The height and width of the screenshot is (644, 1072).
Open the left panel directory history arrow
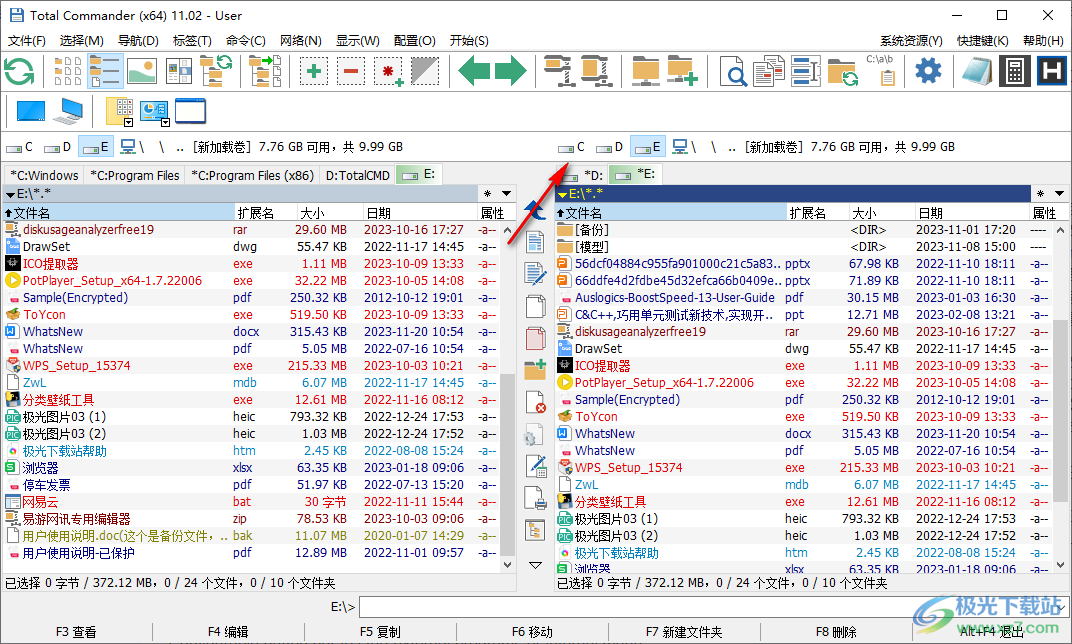pos(507,193)
